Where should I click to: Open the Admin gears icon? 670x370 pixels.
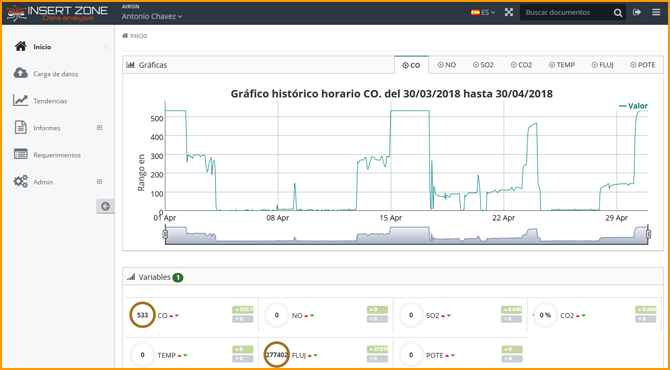(21, 182)
